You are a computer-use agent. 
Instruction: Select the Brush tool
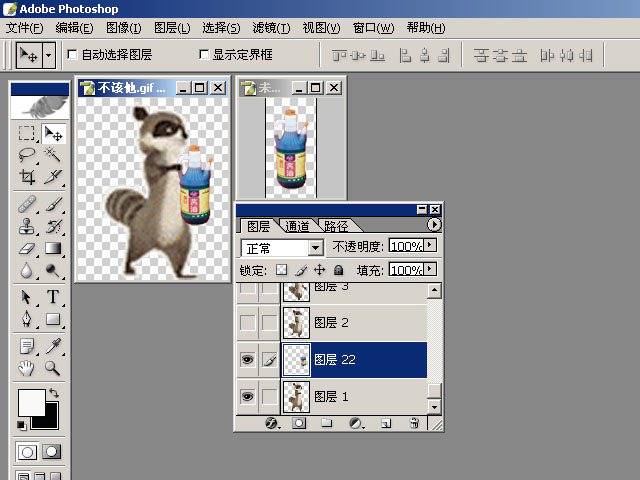point(53,204)
